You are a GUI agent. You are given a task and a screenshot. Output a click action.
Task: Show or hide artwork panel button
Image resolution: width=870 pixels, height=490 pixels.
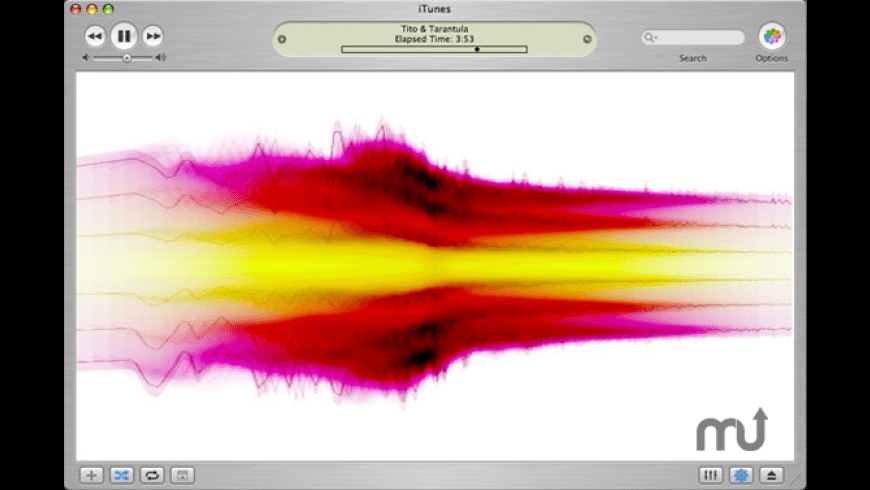click(183, 476)
